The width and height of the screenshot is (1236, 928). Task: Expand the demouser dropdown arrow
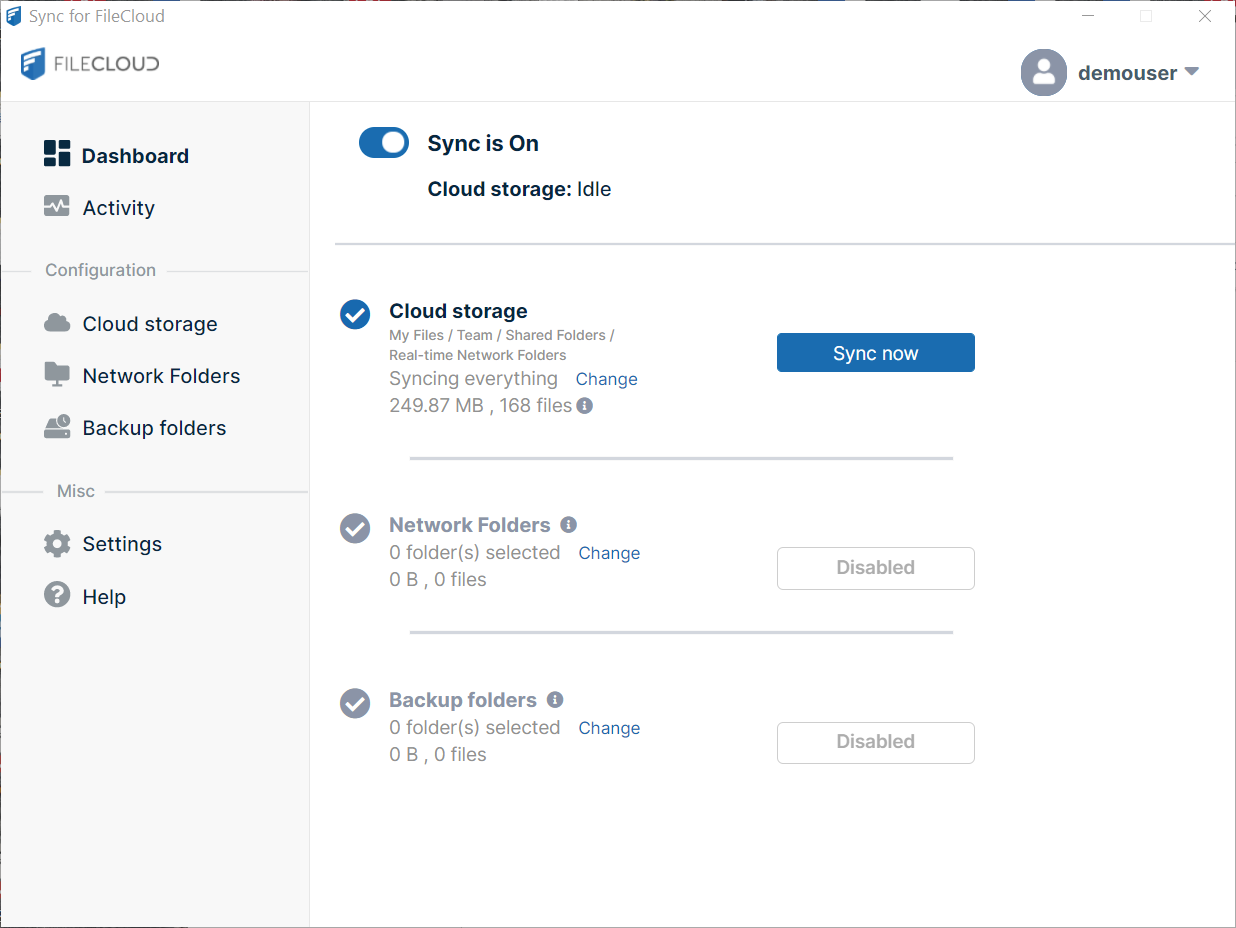point(1191,72)
